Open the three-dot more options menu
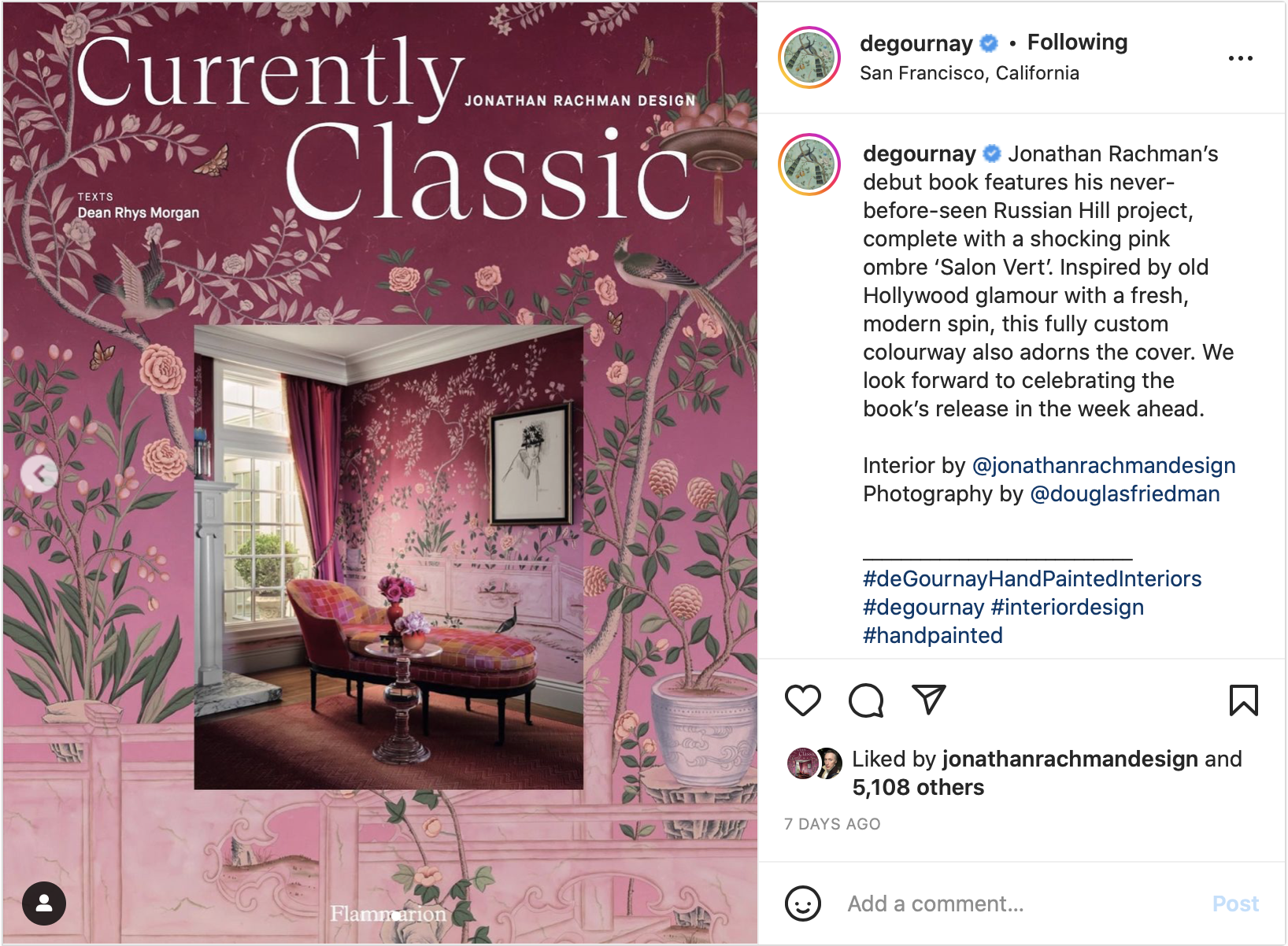This screenshot has width=1288, height=946. click(x=1240, y=58)
